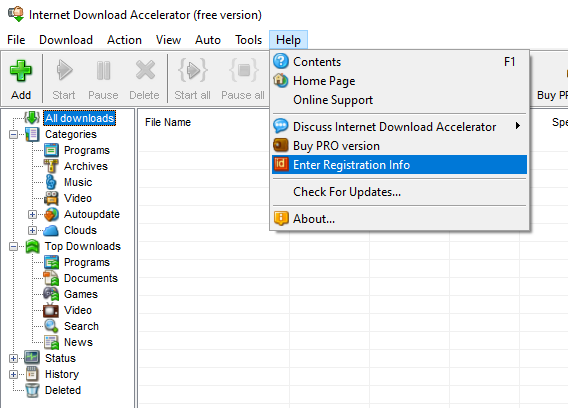This screenshot has height=408, width=568.
Task: Open the Action menu
Action: [x=124, y=39]
